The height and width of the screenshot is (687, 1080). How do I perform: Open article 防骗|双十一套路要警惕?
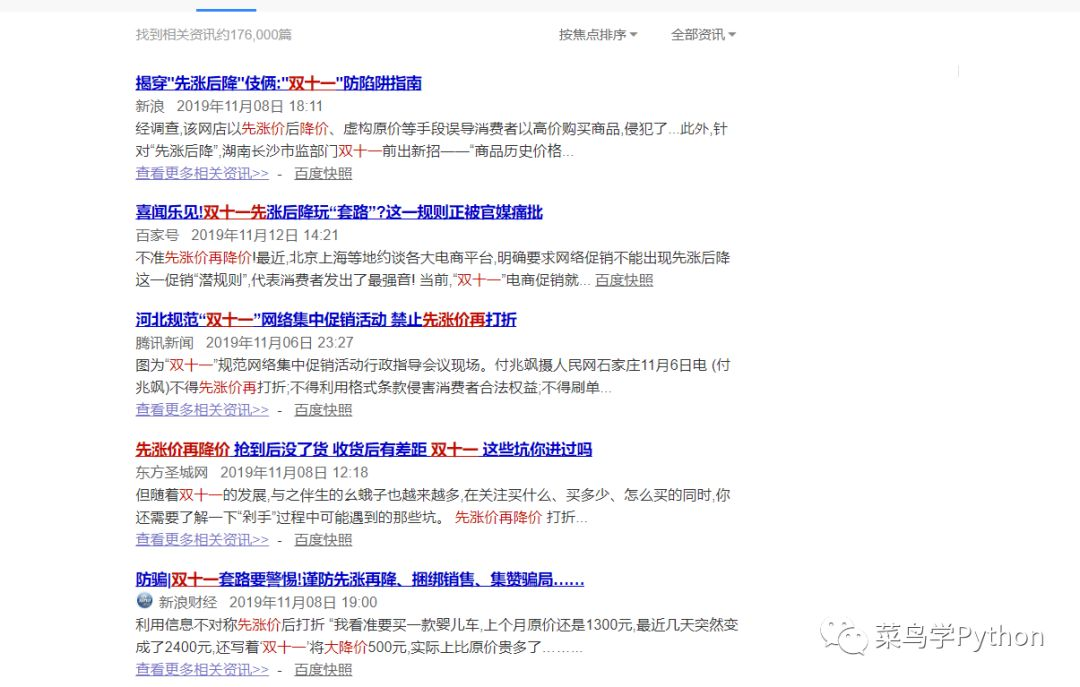coord(360,580)
